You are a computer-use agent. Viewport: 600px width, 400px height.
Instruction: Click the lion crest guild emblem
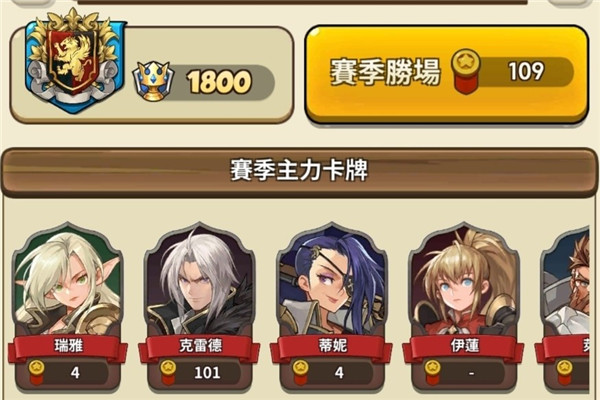point(75,60)
